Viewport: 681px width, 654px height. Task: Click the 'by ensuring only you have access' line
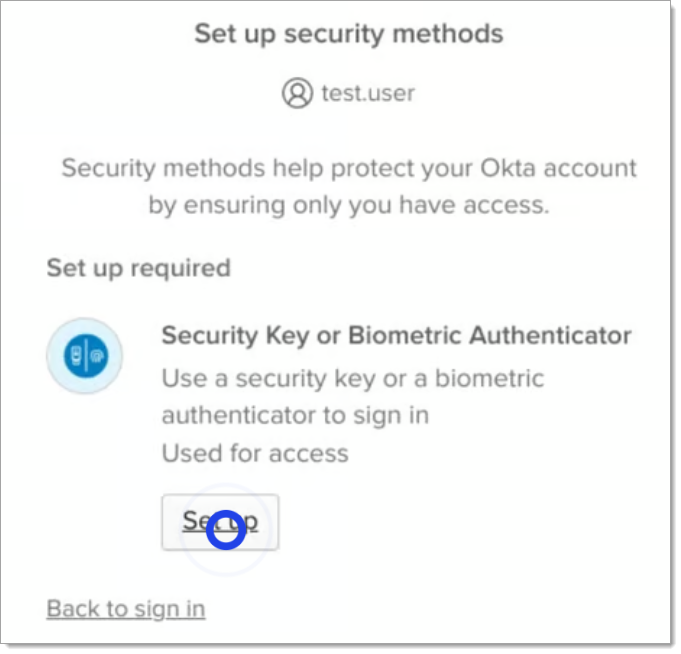coord(349,205)
